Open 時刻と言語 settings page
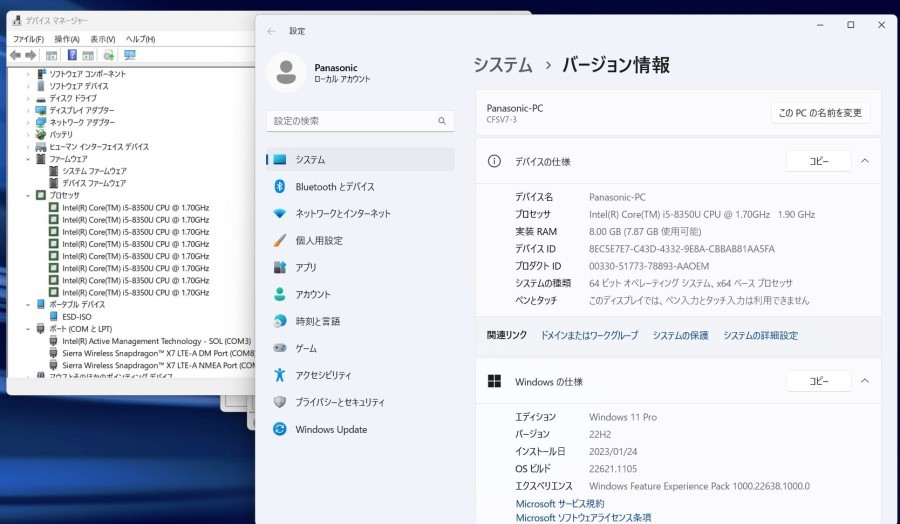900x524 pixels. pyautogui.click(x=360, y=321)
